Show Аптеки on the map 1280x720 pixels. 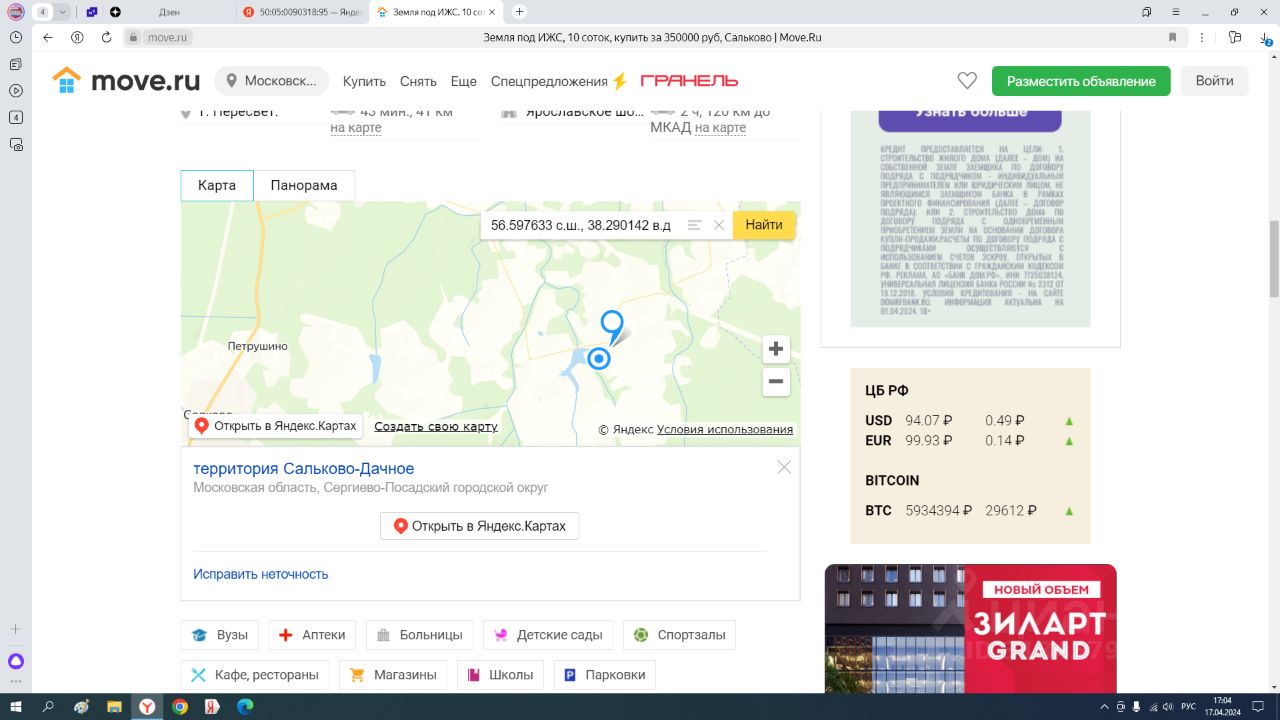click(312, 635)
